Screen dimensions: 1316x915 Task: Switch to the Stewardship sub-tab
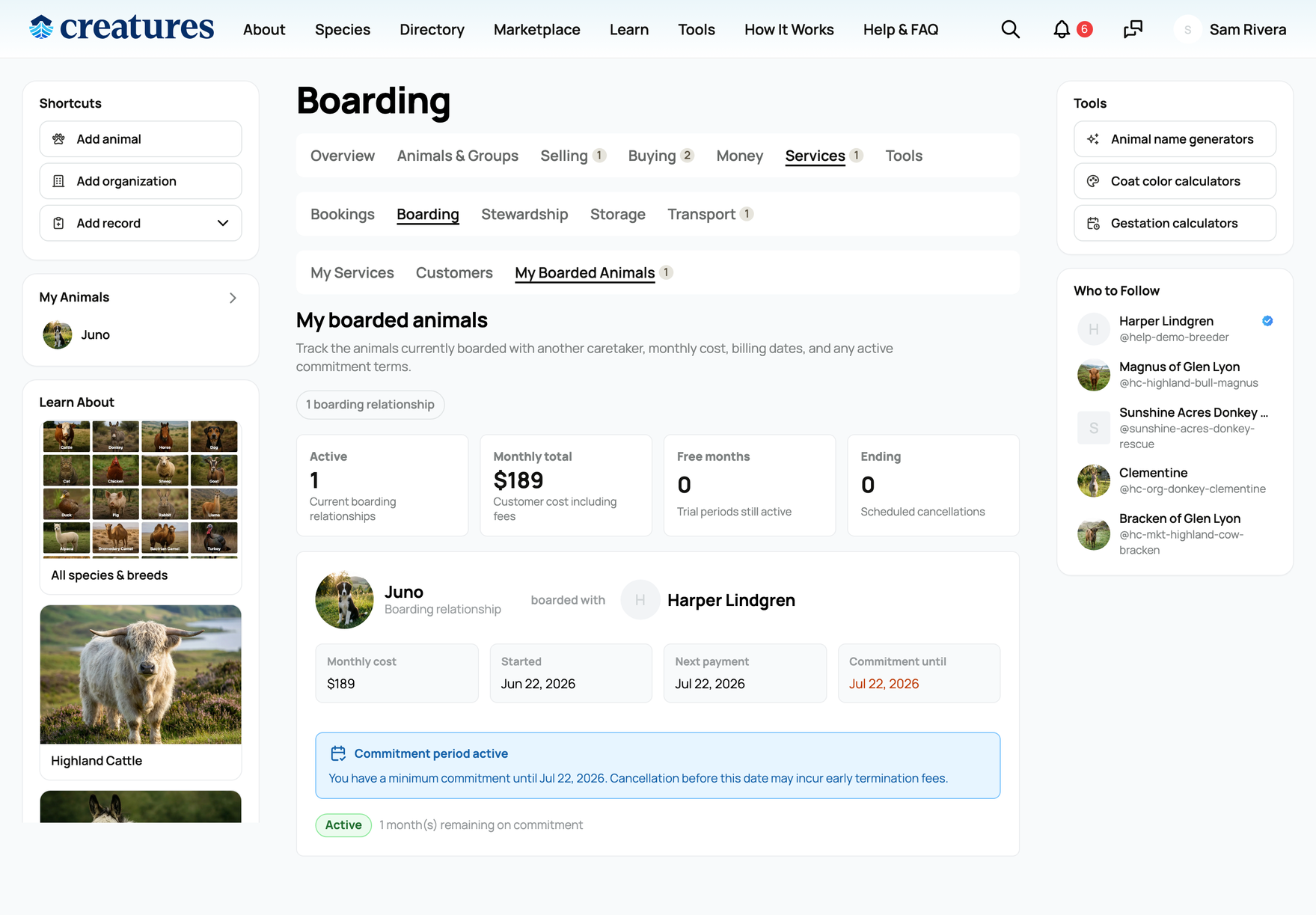tap(524, 214)
